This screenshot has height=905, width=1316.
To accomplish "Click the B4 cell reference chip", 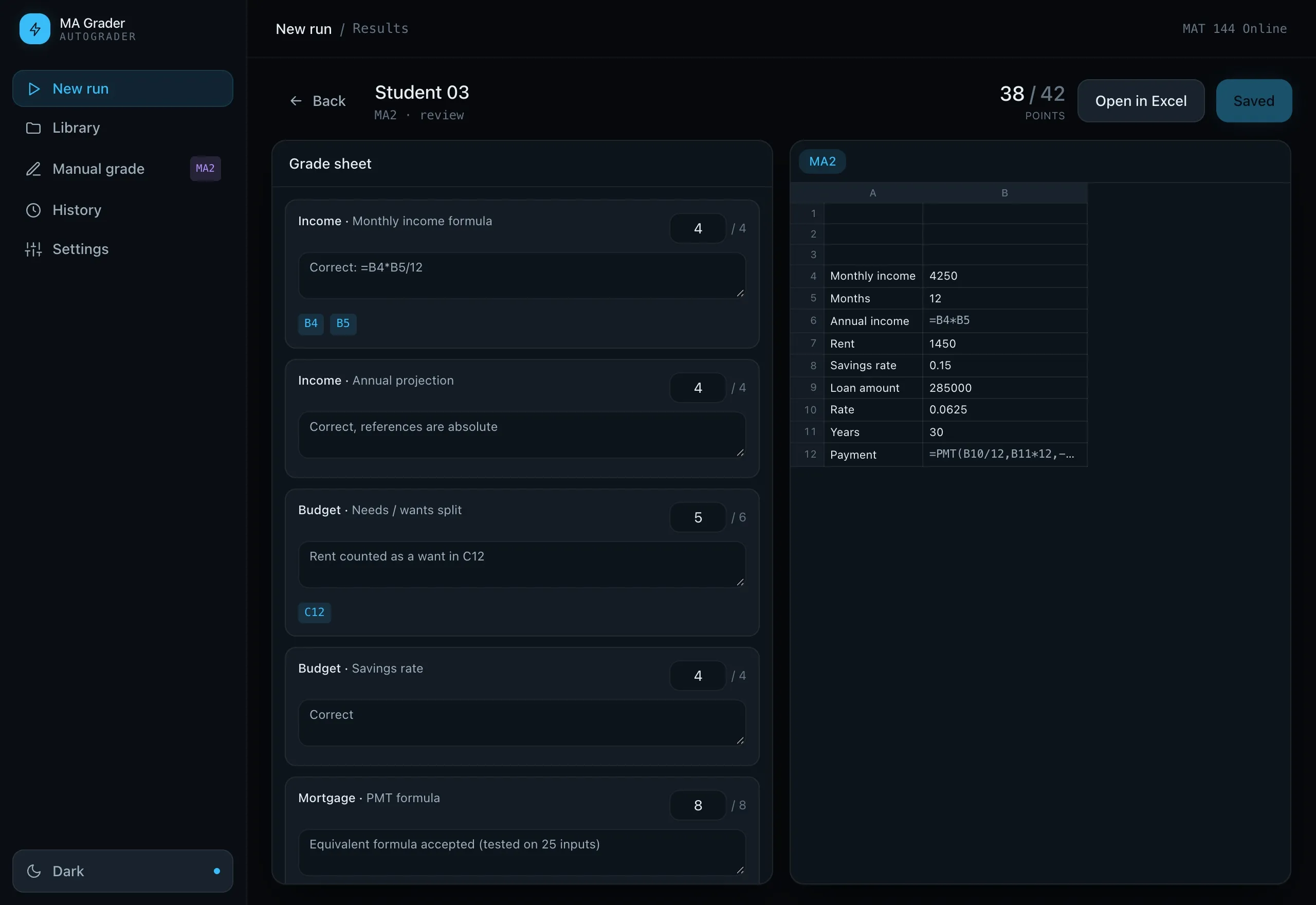I will click(x=310, y=324).
